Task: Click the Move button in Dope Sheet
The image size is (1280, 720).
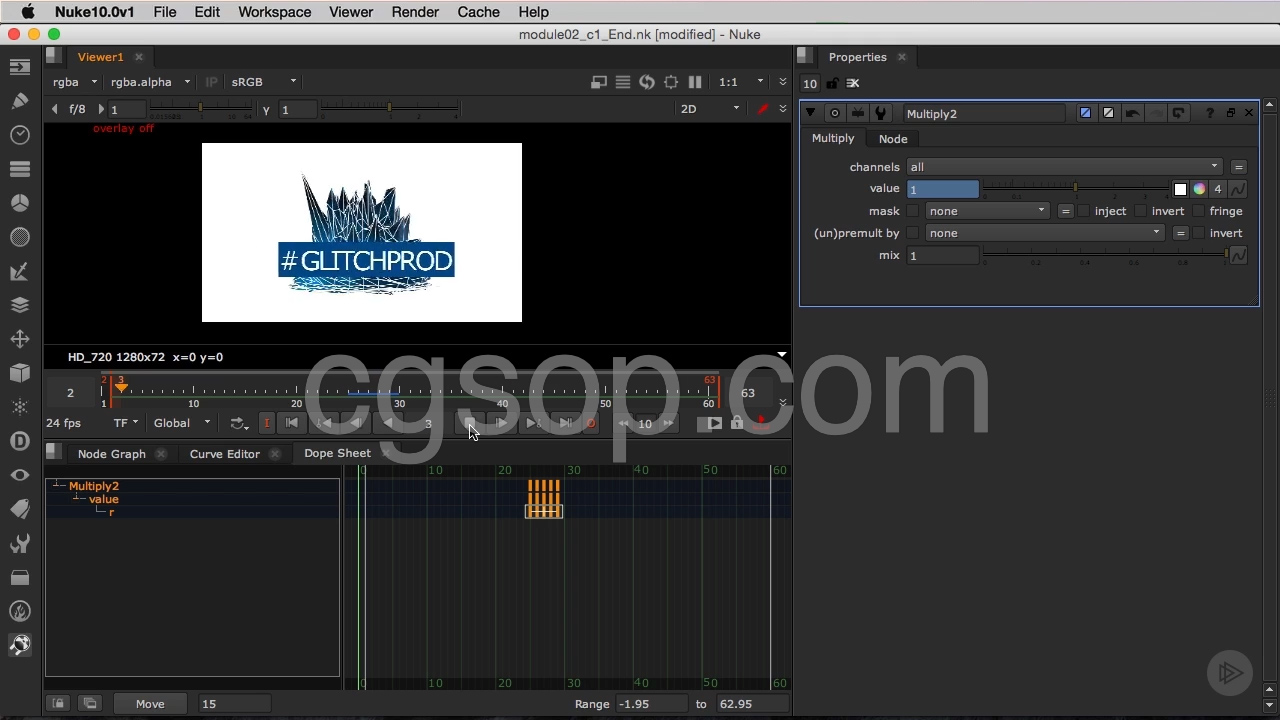Action: tap(150, 704)
